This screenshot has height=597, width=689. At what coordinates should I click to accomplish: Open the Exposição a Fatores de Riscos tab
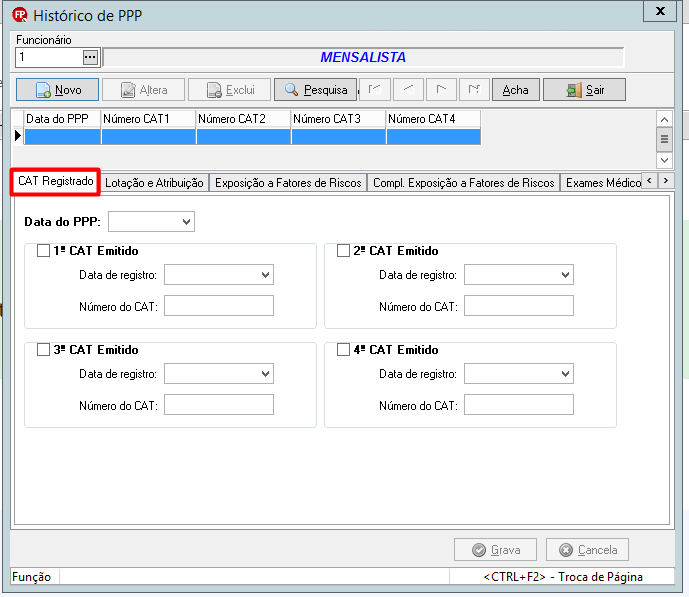point(288,183)
